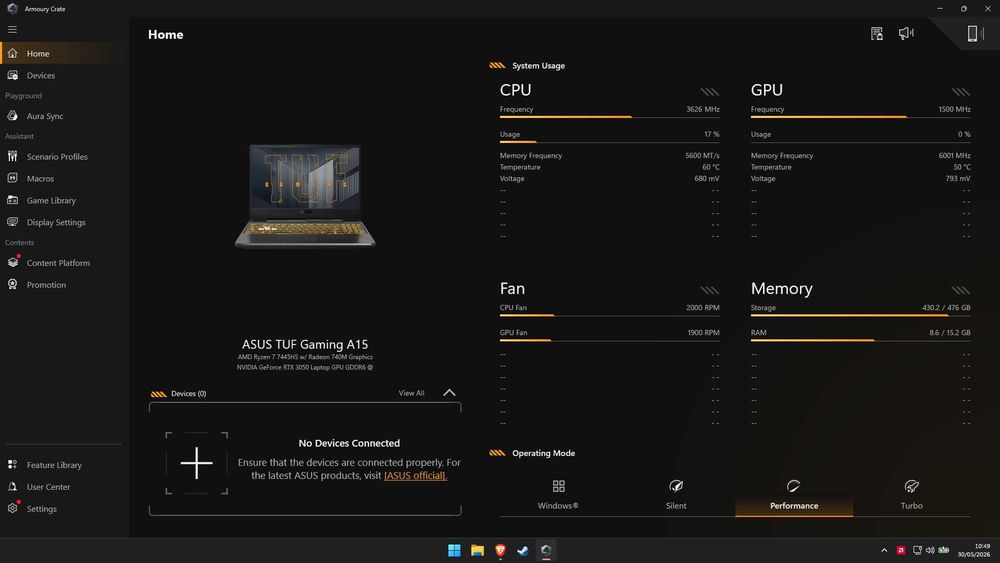
Task: Click the Storage usage bar
Action: (x=860, y=315)
